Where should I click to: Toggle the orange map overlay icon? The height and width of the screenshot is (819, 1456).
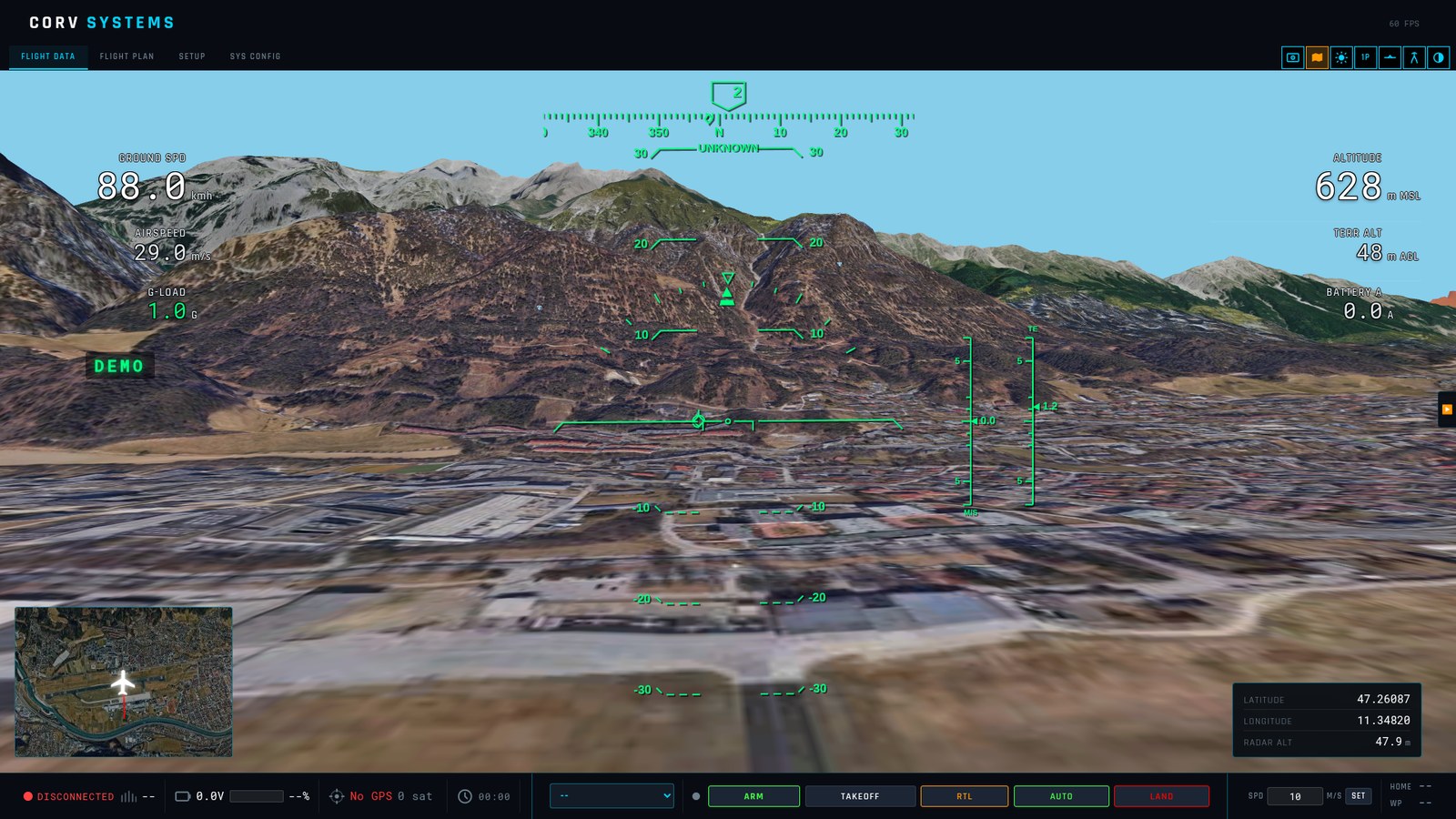(x=1317, y=57)
